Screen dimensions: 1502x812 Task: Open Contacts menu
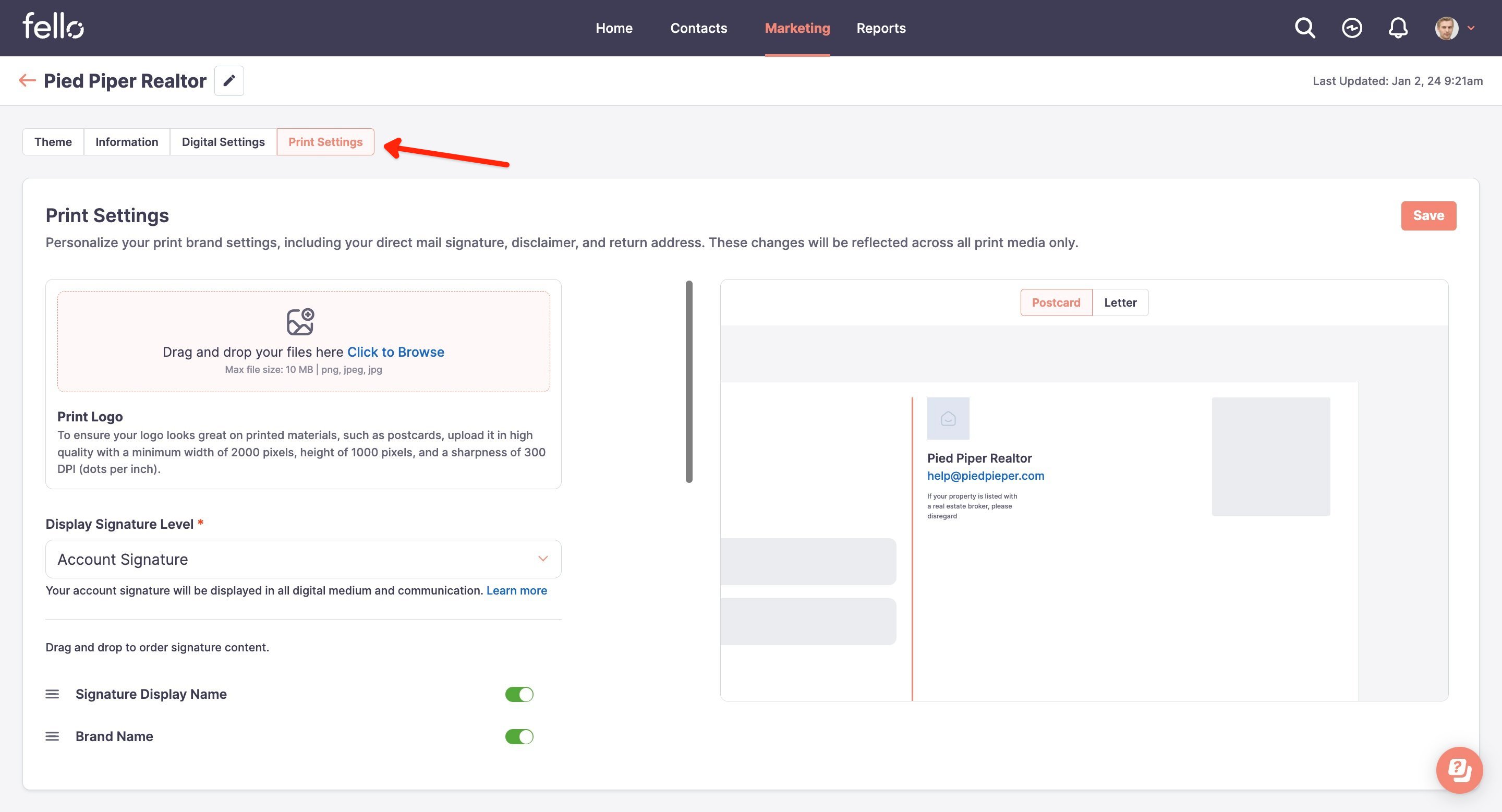(x=698, y=28)
